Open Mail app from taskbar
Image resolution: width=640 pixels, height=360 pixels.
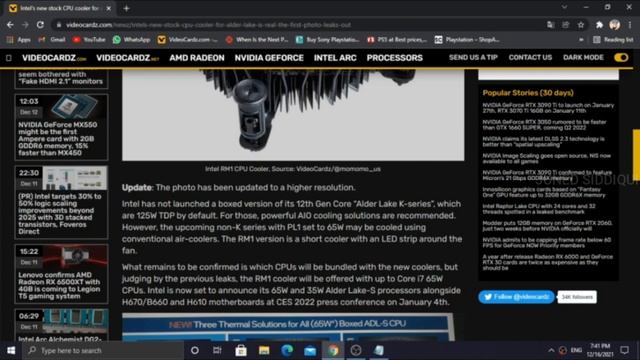pos(310,350)
